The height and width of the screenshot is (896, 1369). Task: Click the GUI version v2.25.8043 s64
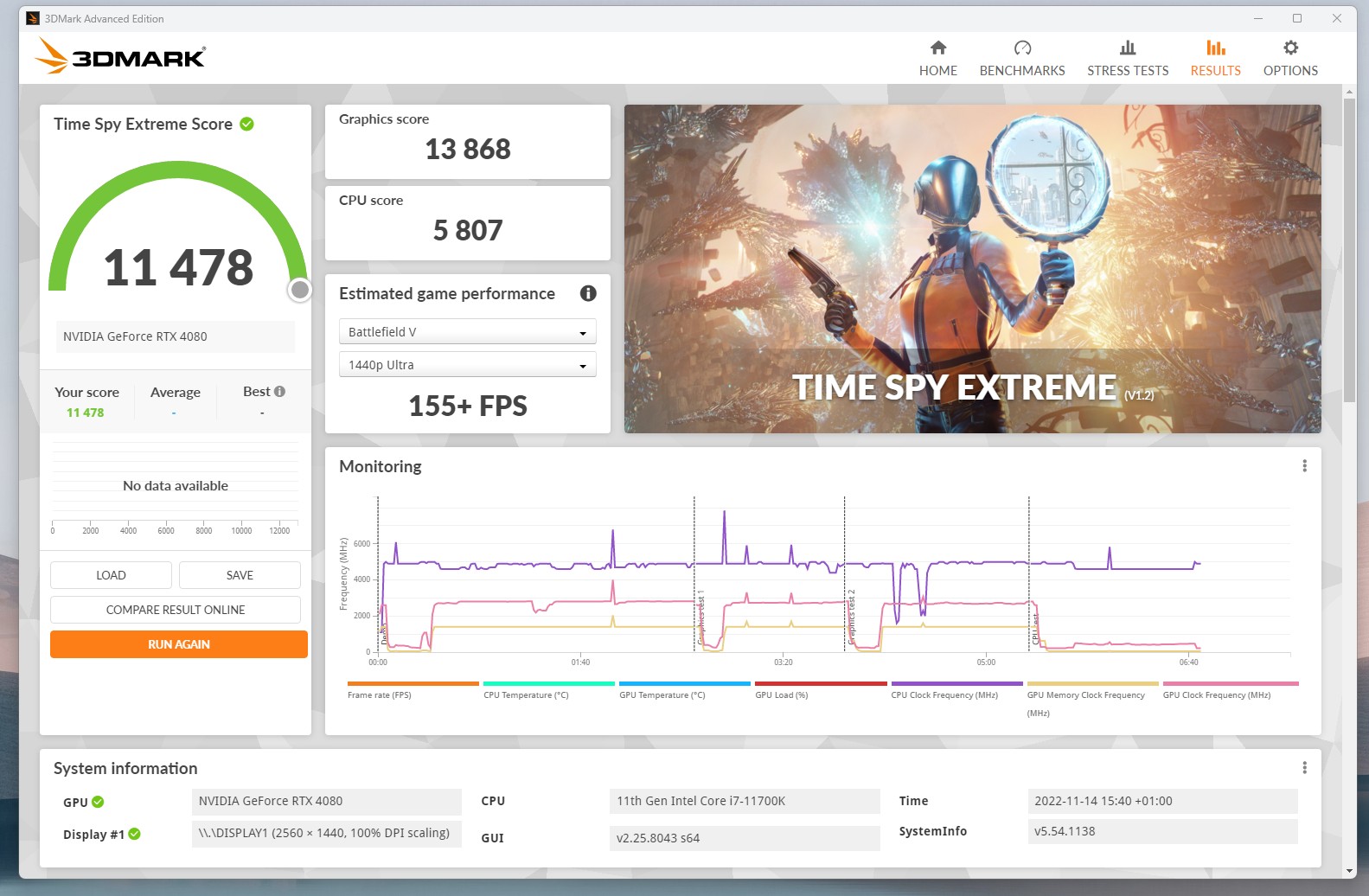[x=745, y=838]
